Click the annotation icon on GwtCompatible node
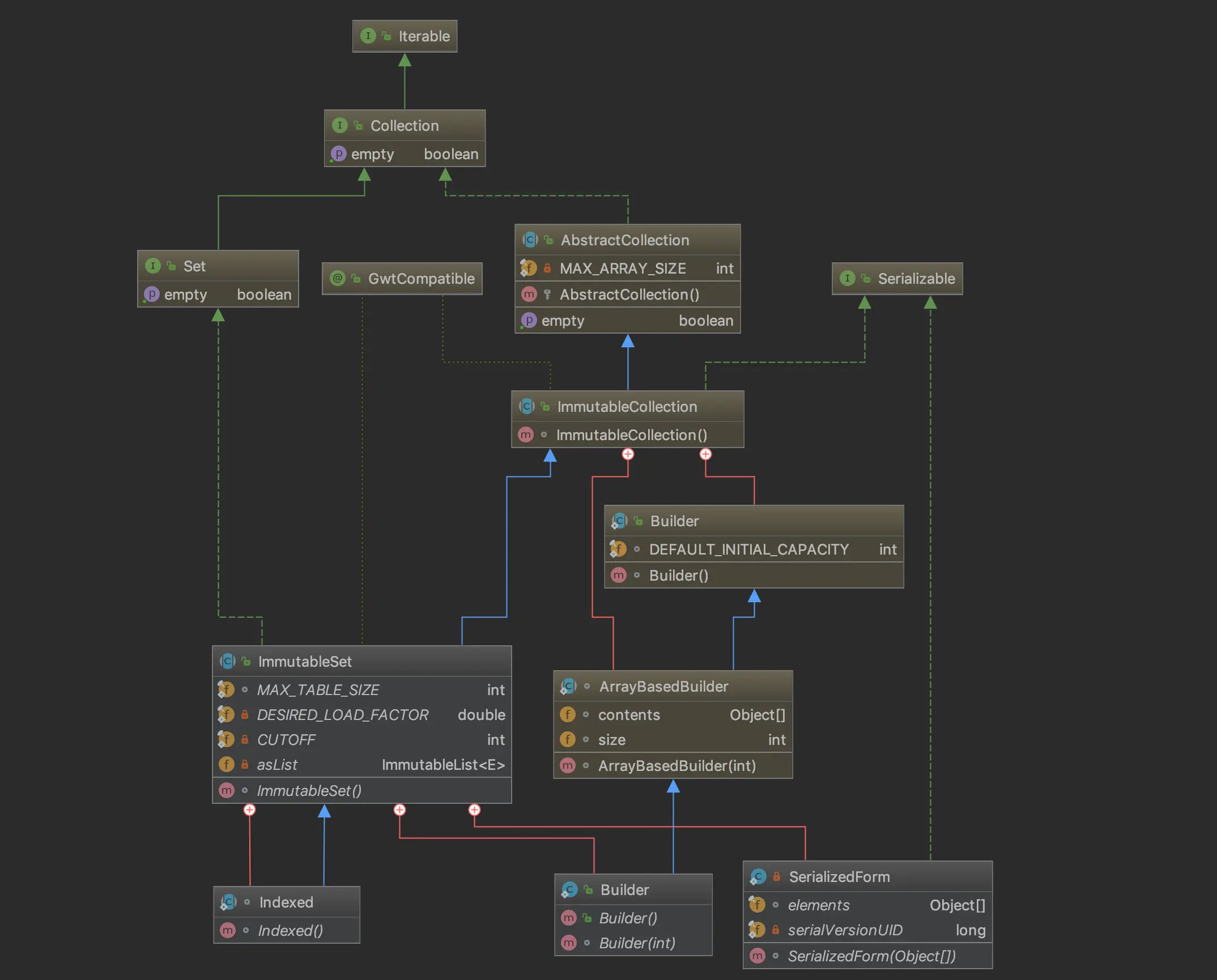The height and width of the screenshot is (980, 1217). (x=338, y=278)
